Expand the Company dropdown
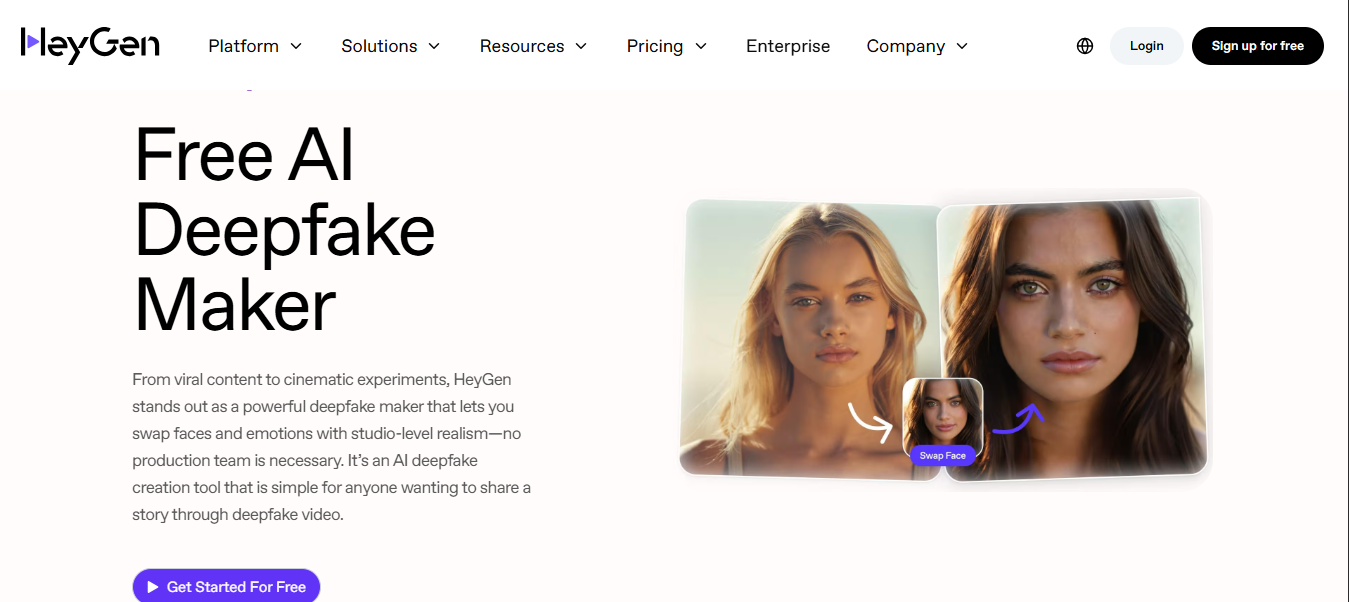Image resolution: width=1349 pixels, height=602 pixels. click(x=915, y=45)
